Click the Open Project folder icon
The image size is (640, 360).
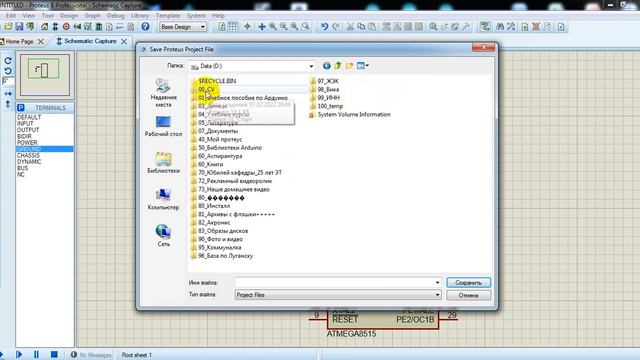(8, 27)
